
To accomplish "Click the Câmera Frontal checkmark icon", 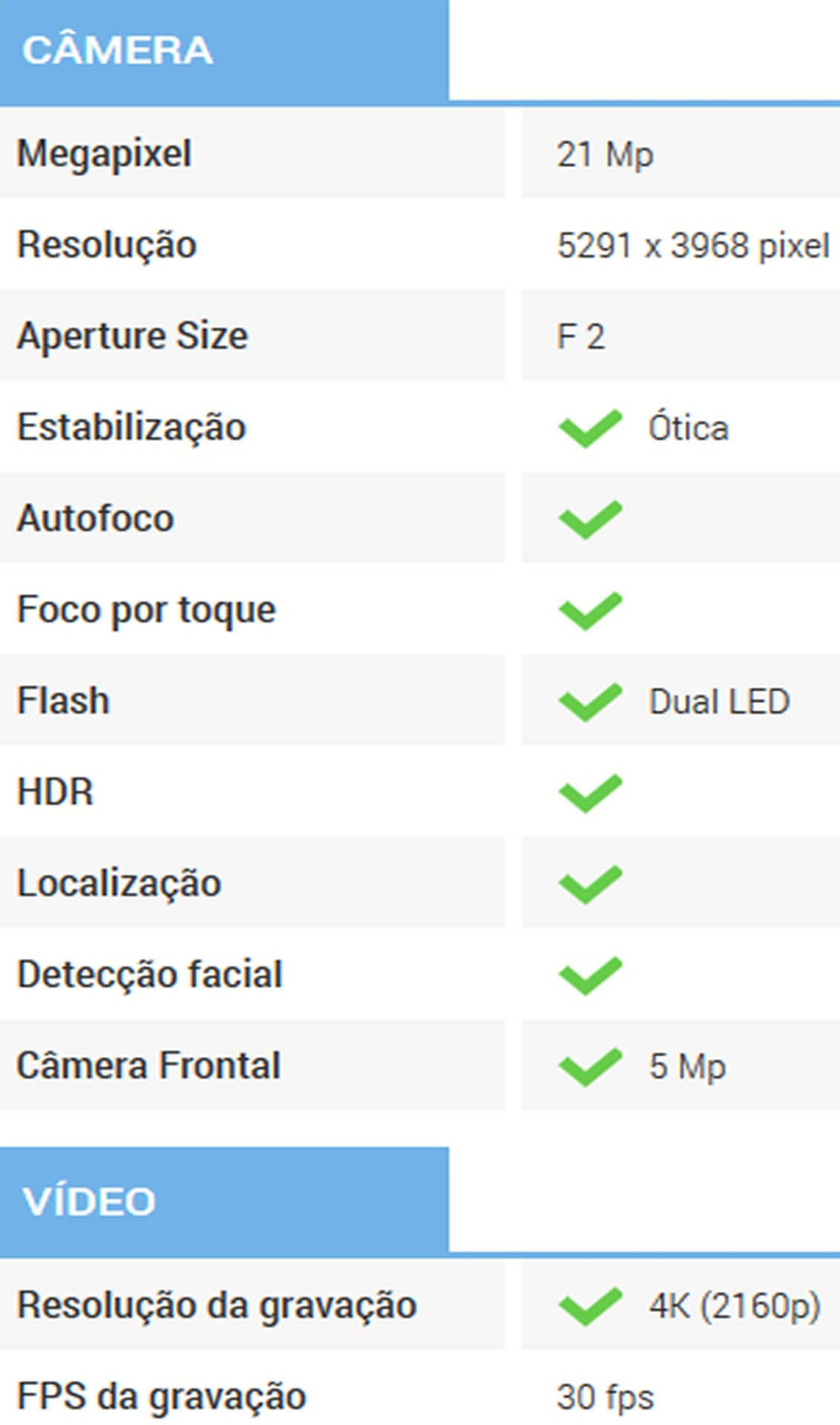I will (590, 1067).
